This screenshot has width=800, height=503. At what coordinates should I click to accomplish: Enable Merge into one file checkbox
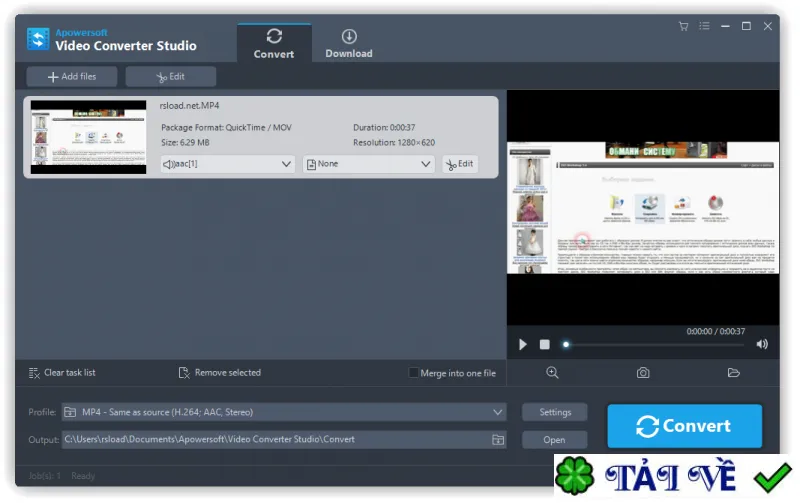click(413, 373)
